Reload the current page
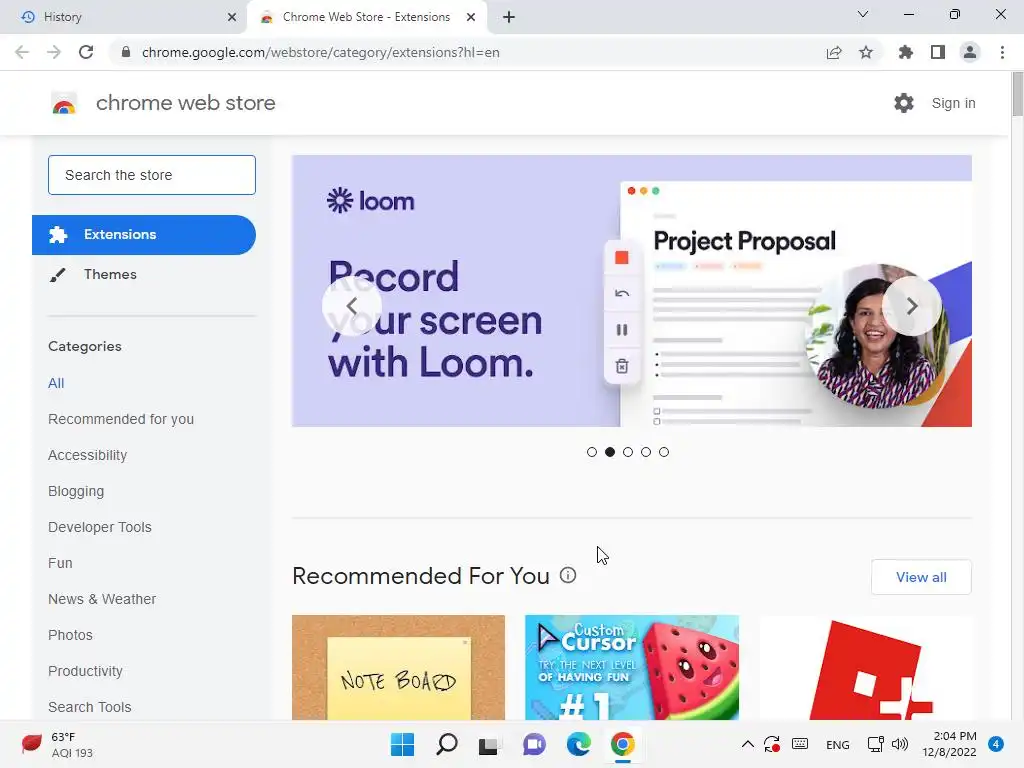 [86, 52]
